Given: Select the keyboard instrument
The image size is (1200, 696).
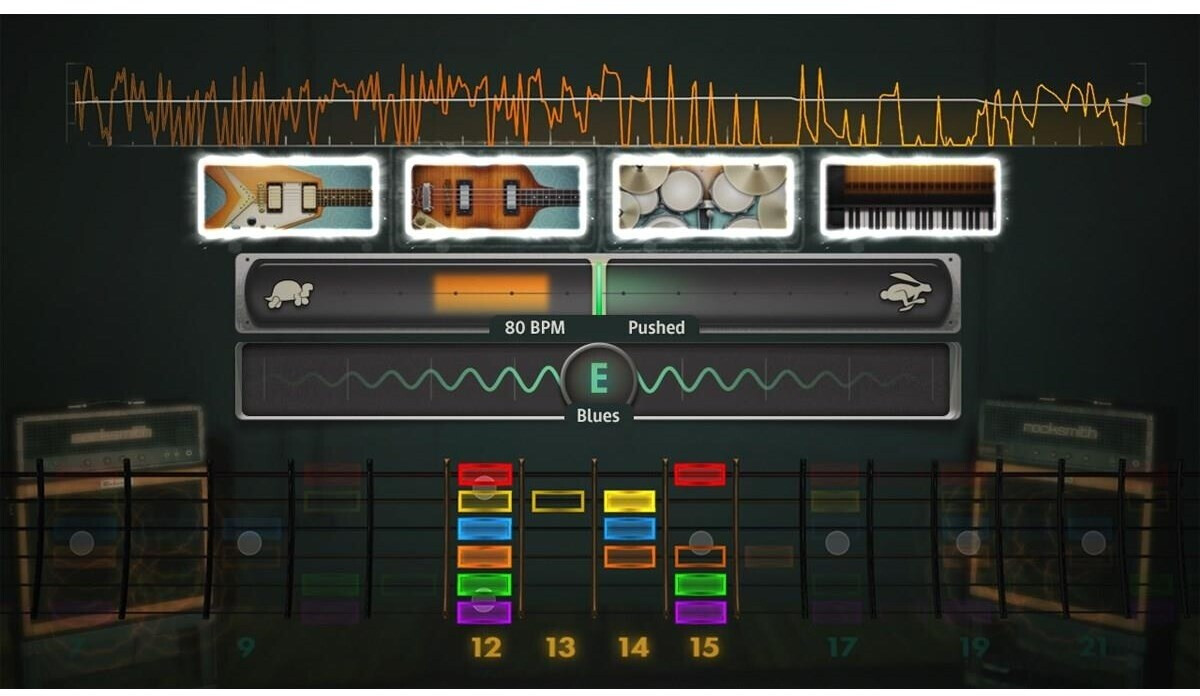Looking at the screenshot, I should (910, 196).
